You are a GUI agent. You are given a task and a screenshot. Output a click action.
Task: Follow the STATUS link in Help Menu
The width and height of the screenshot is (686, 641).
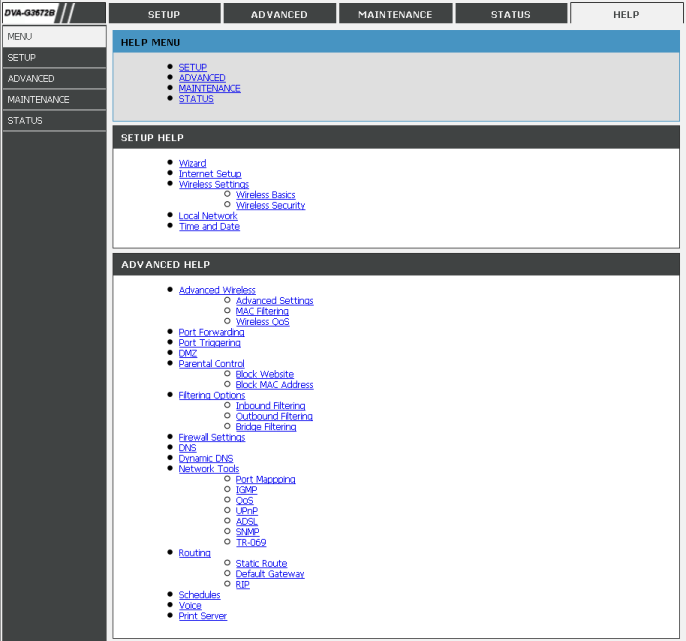tap(196, 99)
